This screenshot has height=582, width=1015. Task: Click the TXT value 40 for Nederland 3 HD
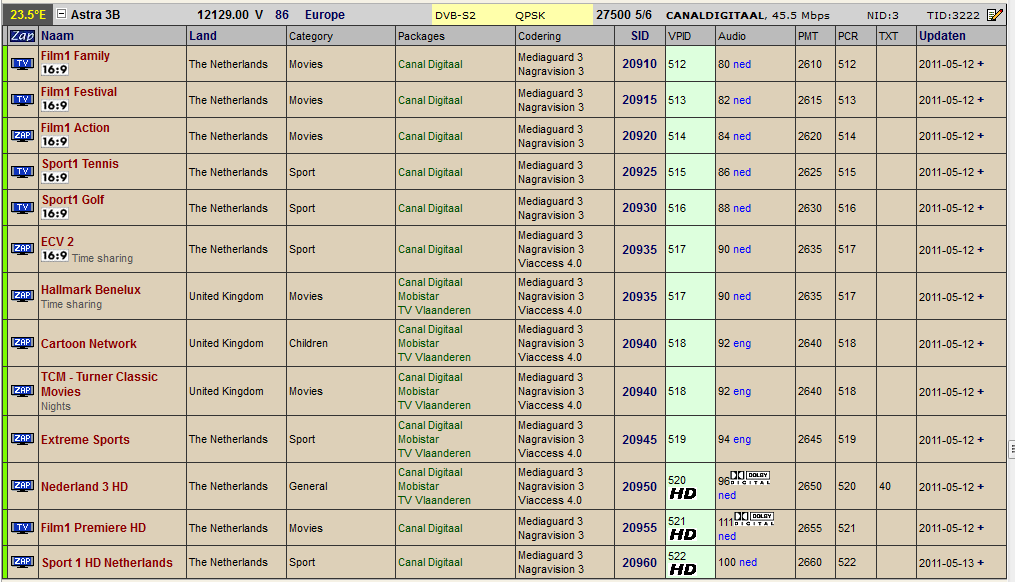click(884, 486)
